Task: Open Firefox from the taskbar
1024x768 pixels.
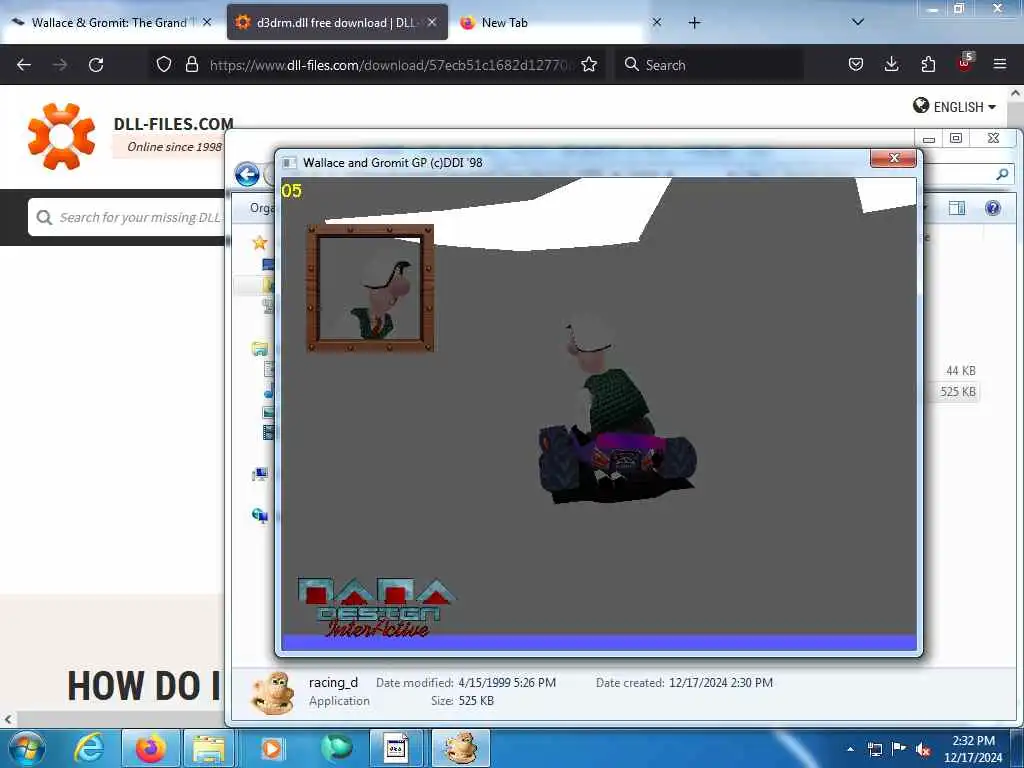Action: click(150, 748)
